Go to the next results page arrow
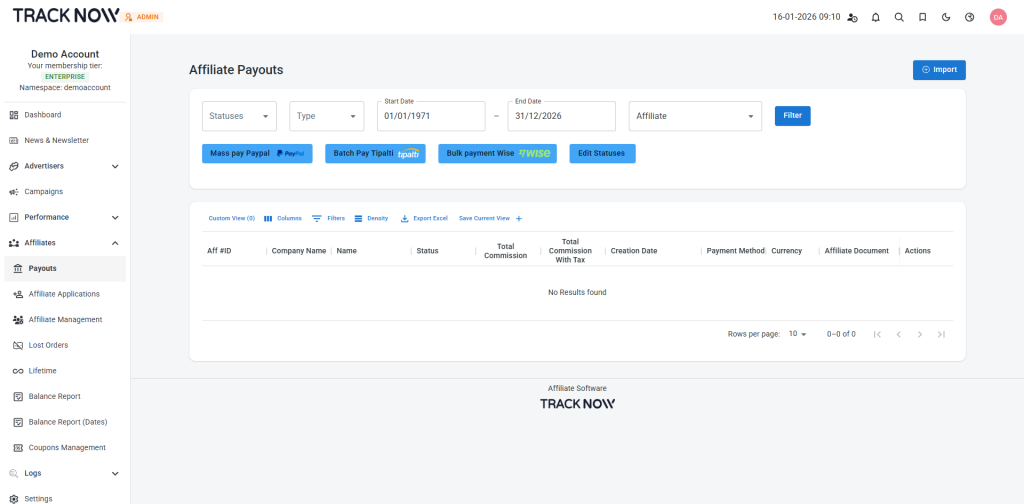 (919, 334)
